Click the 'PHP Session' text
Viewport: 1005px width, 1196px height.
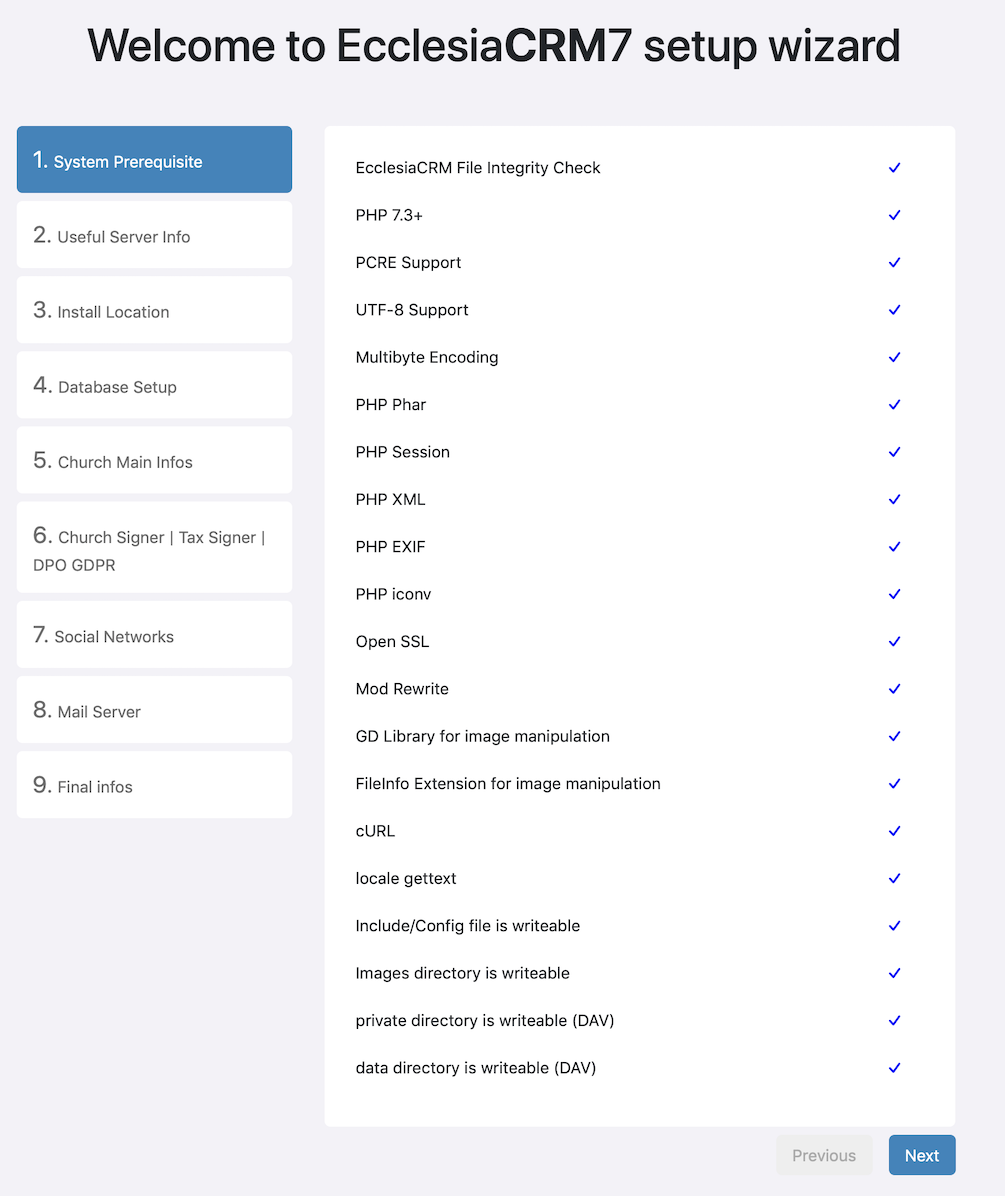(x=403, y=452)
